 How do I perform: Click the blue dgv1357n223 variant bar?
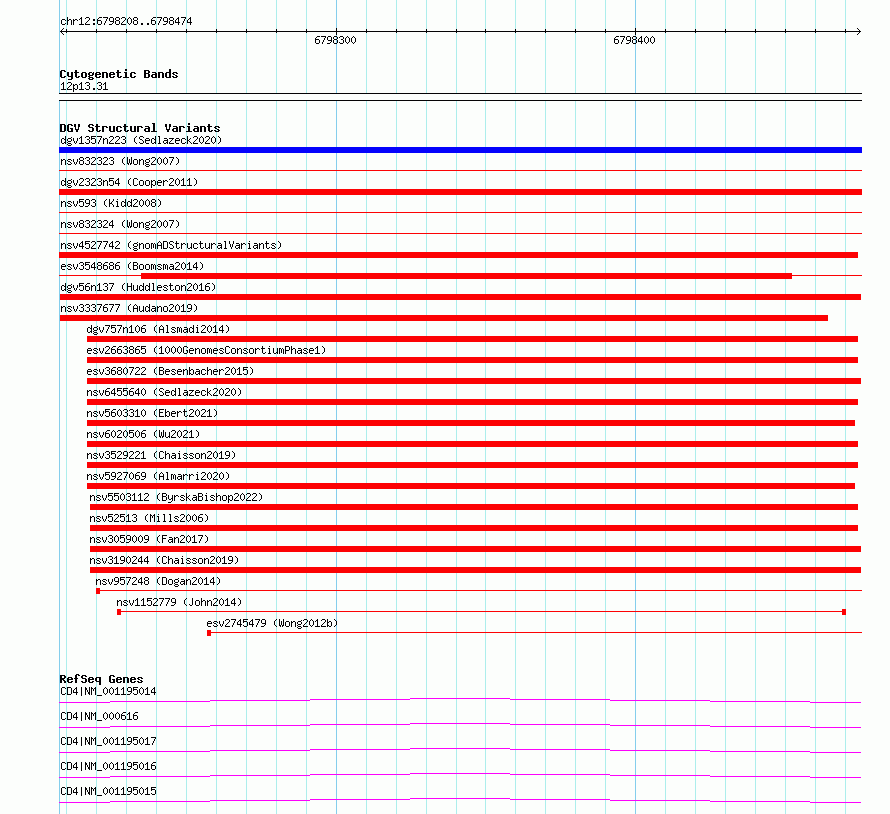coord(460,150)
